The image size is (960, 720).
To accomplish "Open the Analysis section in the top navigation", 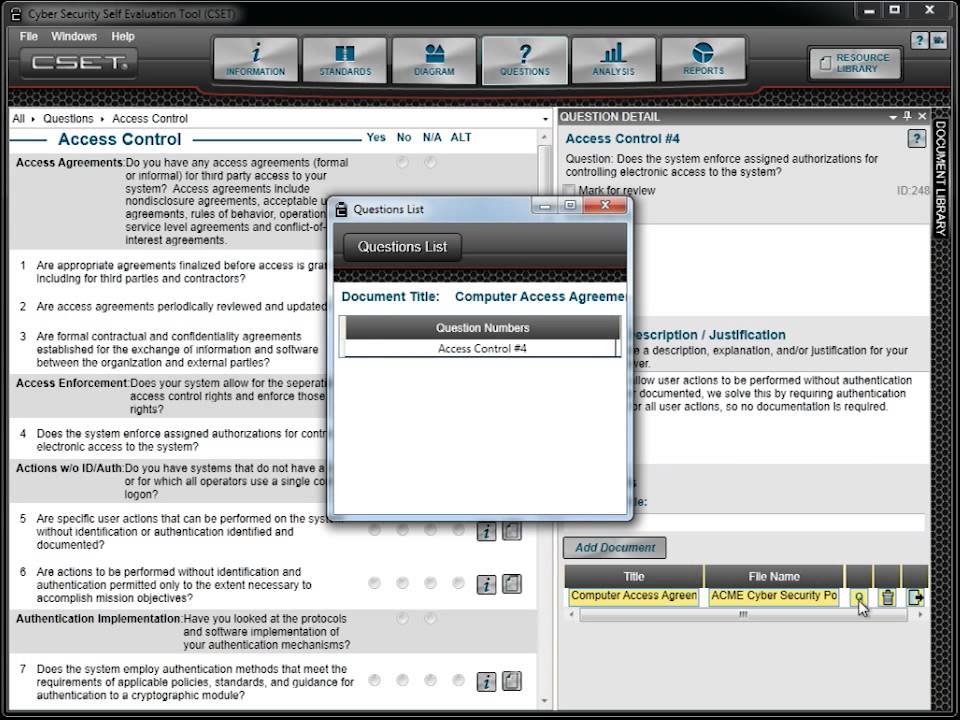I will coord(613,59).
